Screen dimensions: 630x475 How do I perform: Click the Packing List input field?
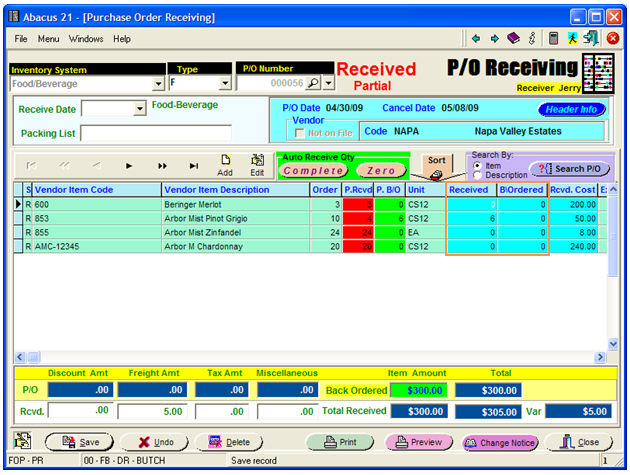click(156, 133)
